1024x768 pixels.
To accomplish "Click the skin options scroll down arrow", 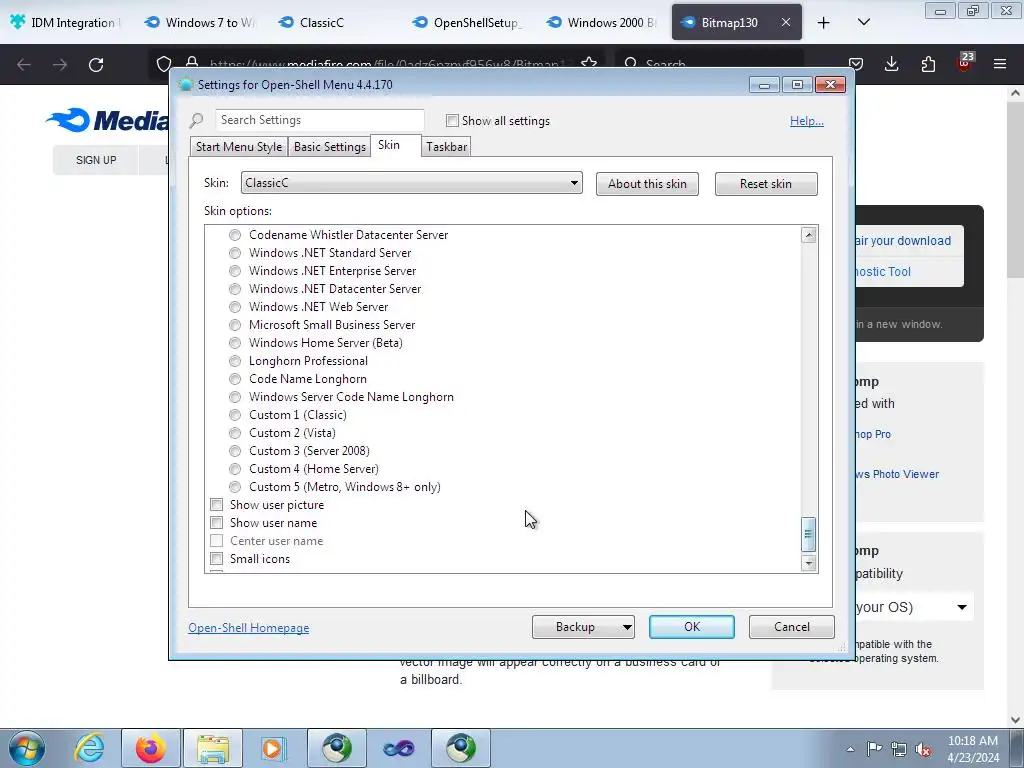I will 808,563.
